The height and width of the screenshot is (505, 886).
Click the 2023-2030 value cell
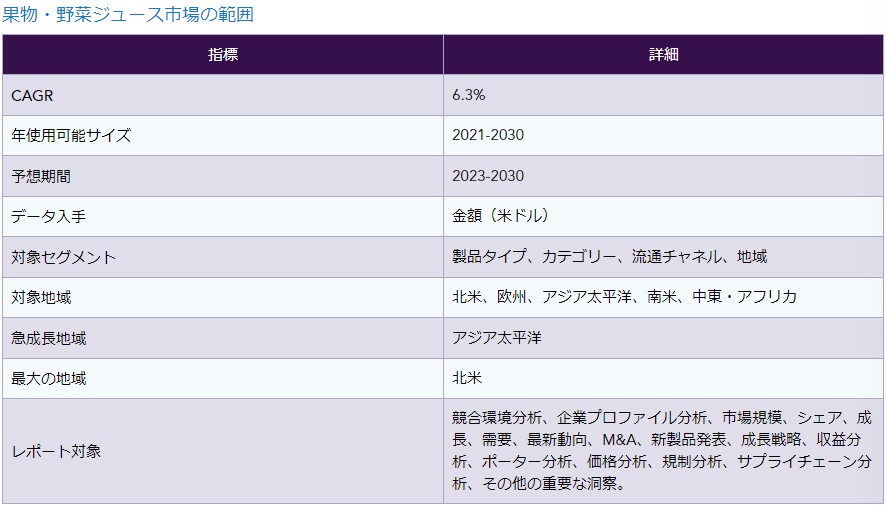pos(488,176)
